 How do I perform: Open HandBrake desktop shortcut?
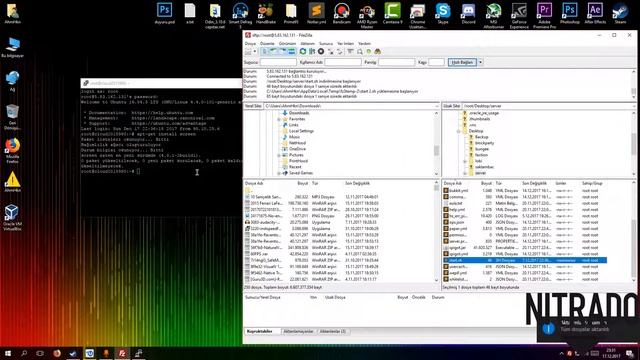pyautogui.click(x=266, y=14)
